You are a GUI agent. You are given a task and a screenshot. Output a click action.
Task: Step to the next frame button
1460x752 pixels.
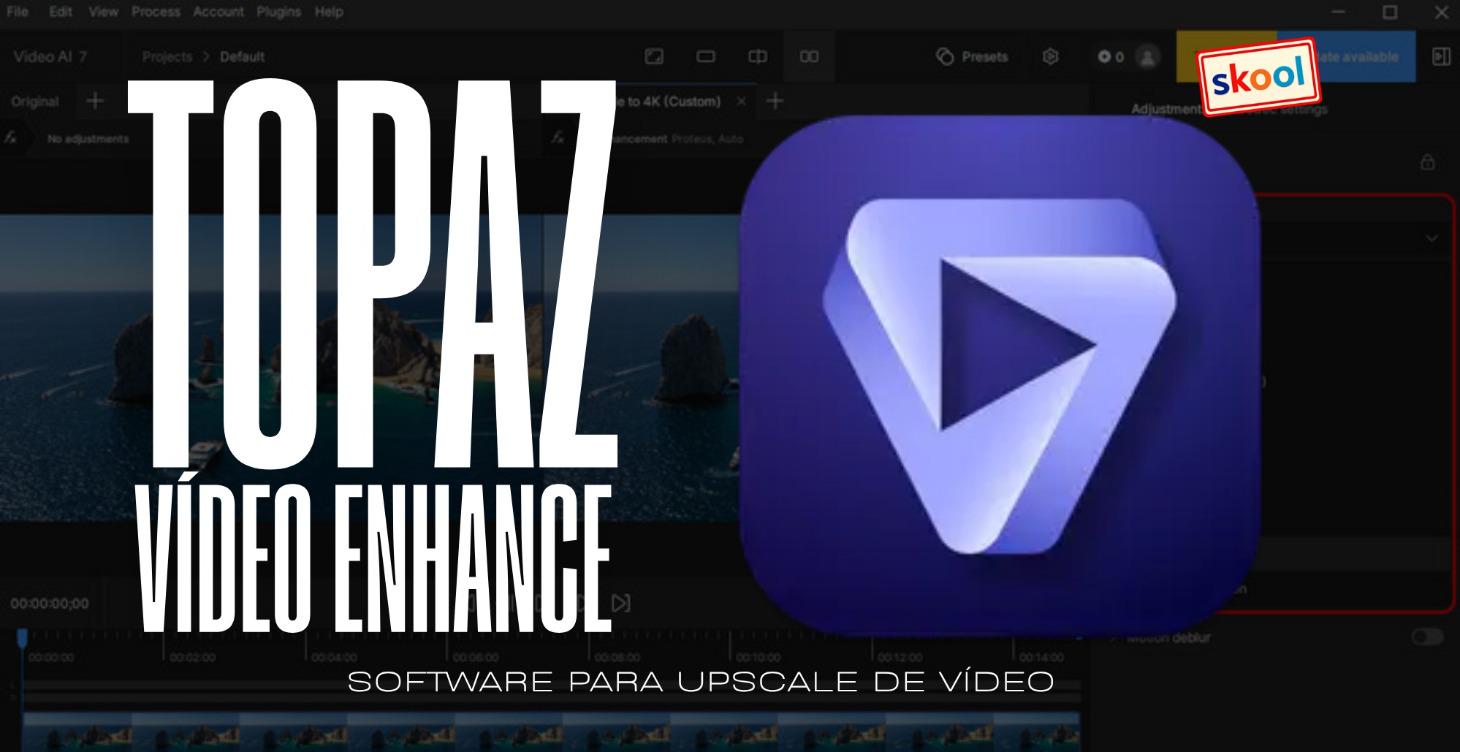point(621,603)
